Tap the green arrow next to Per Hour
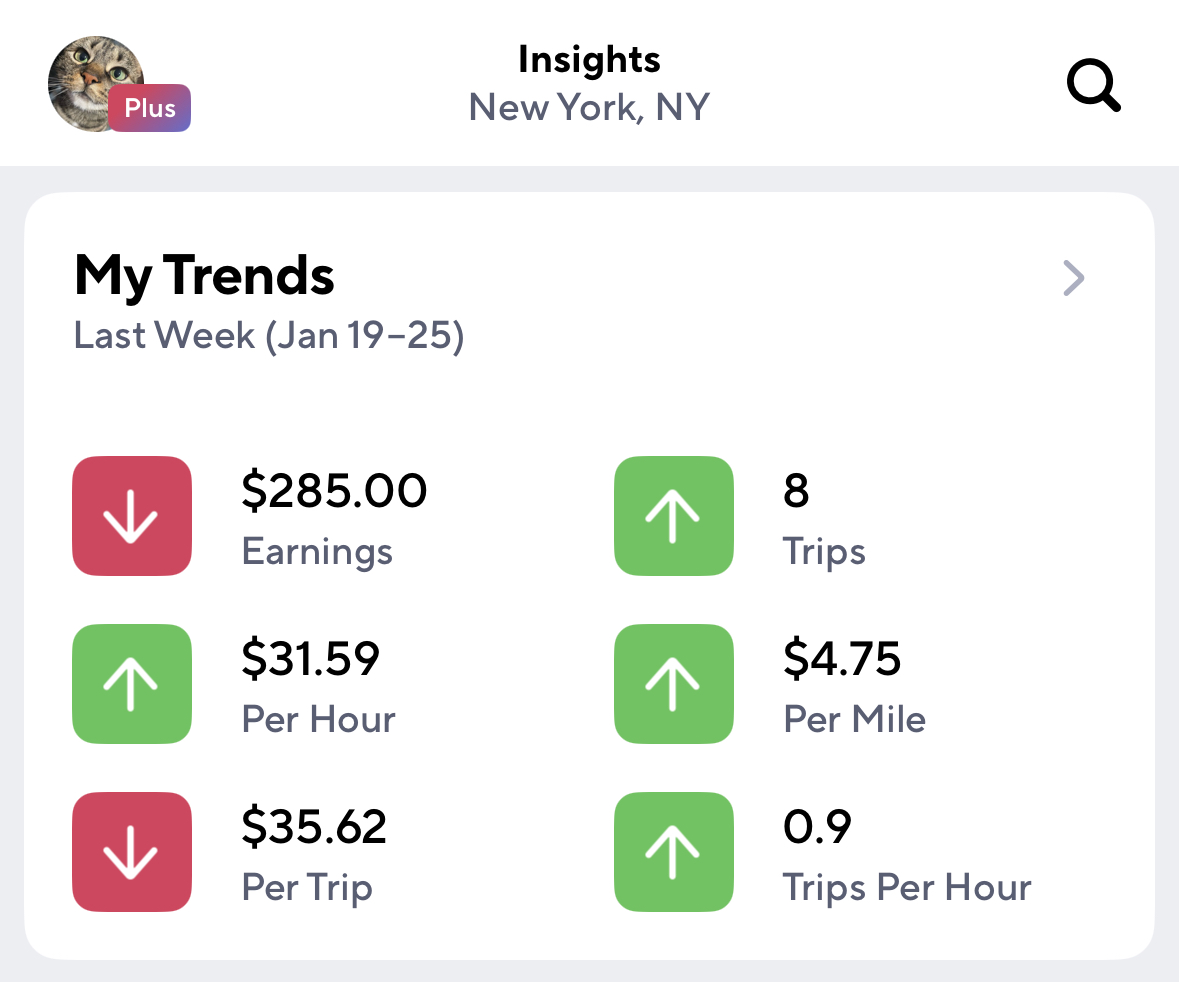This screenshot has width=1179, height=982. 132,684
